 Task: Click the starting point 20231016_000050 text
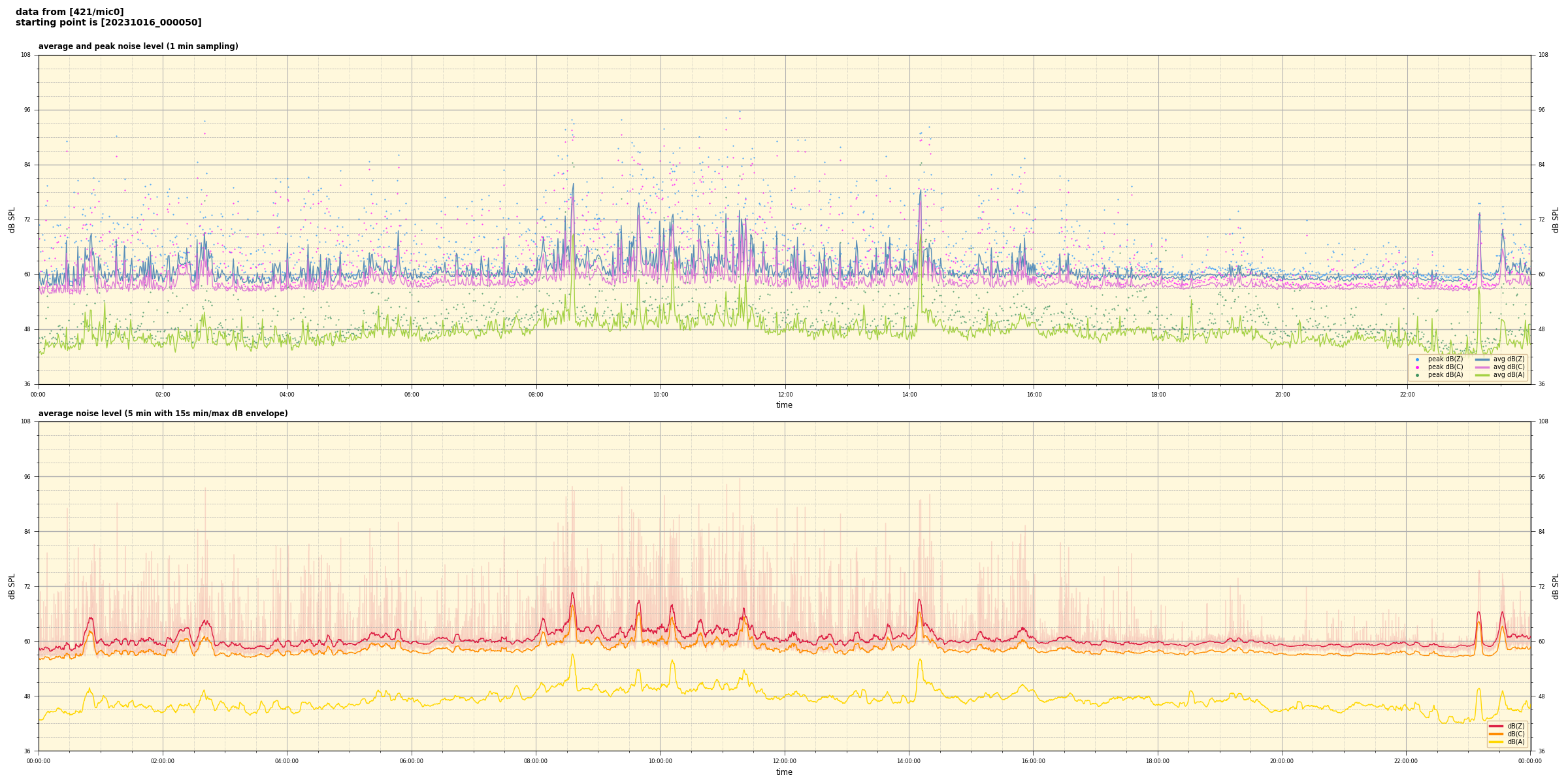tap(108, 23)
